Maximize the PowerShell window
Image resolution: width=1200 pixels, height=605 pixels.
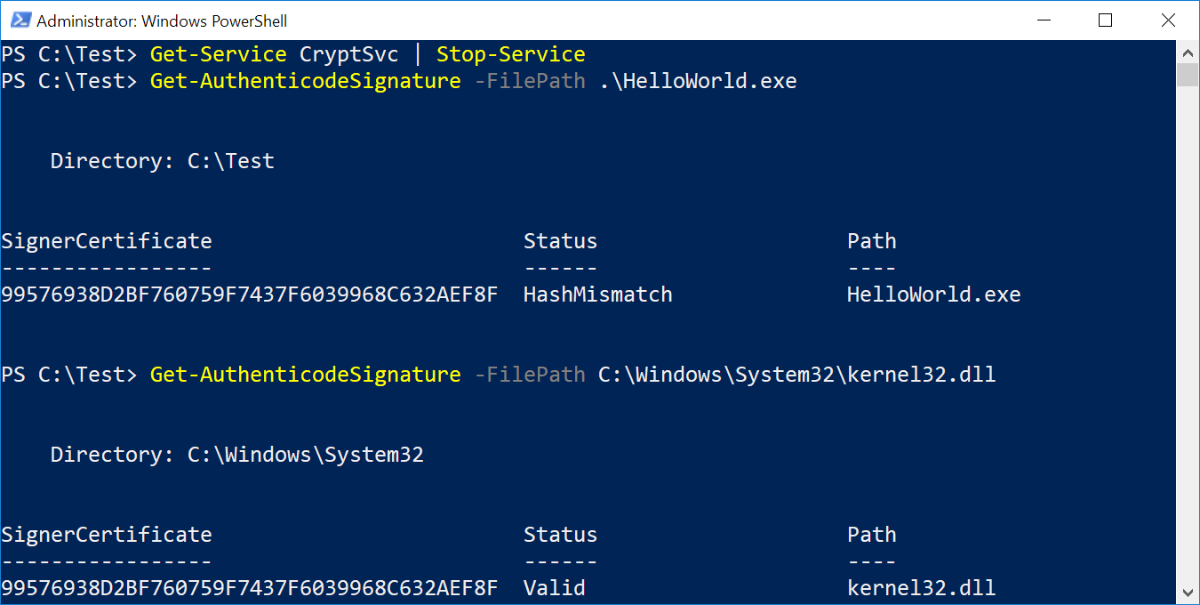click(1105, 20)
